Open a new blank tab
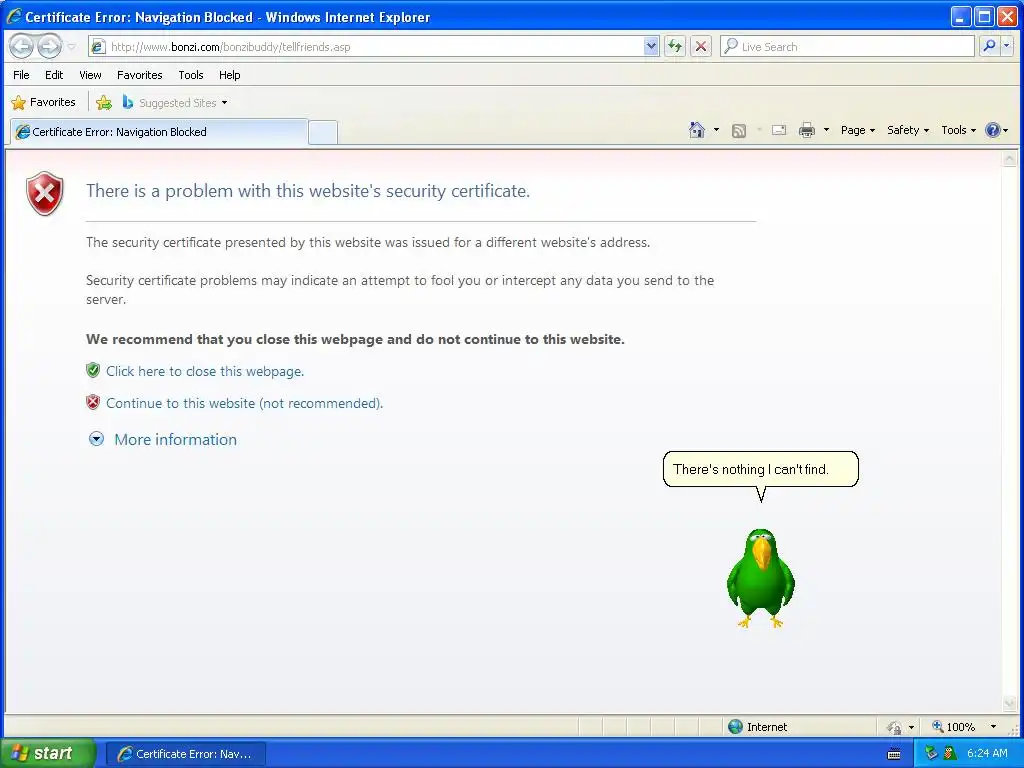This screenshot has height=768, width=1024. click(323, 133)
